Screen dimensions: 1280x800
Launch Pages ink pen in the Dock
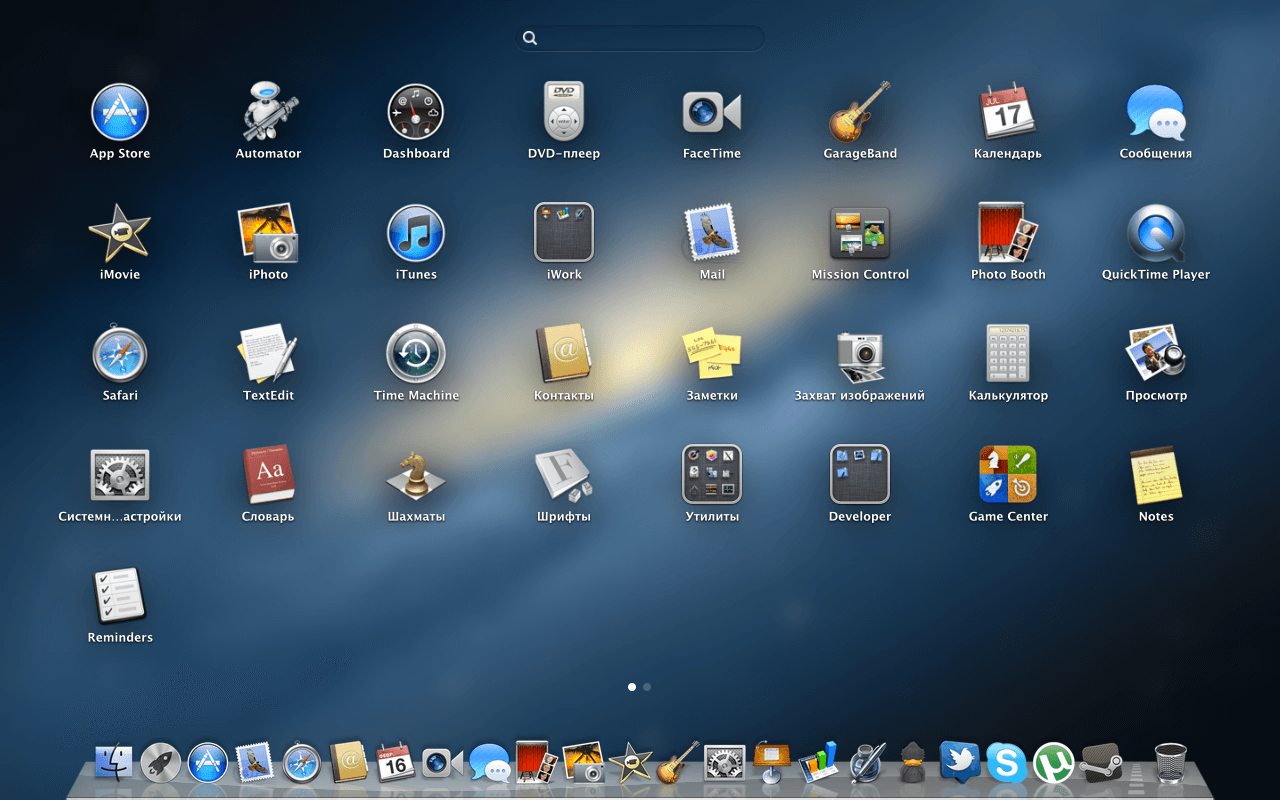coord(866,763)
